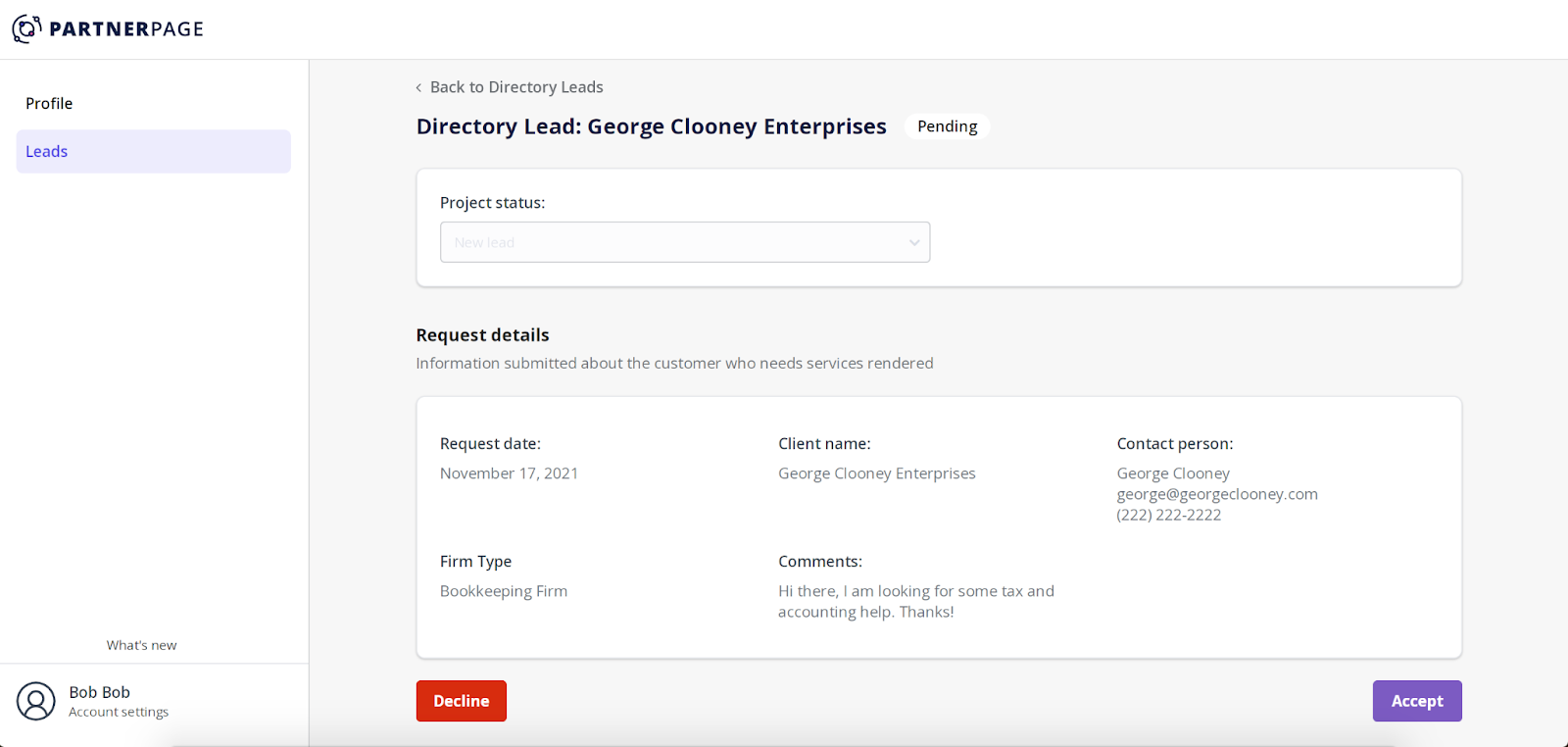Screen dimensions: 1568x747
Task: Click the george@georgeclooney.com email address
Action: (x=1217, y=494)
